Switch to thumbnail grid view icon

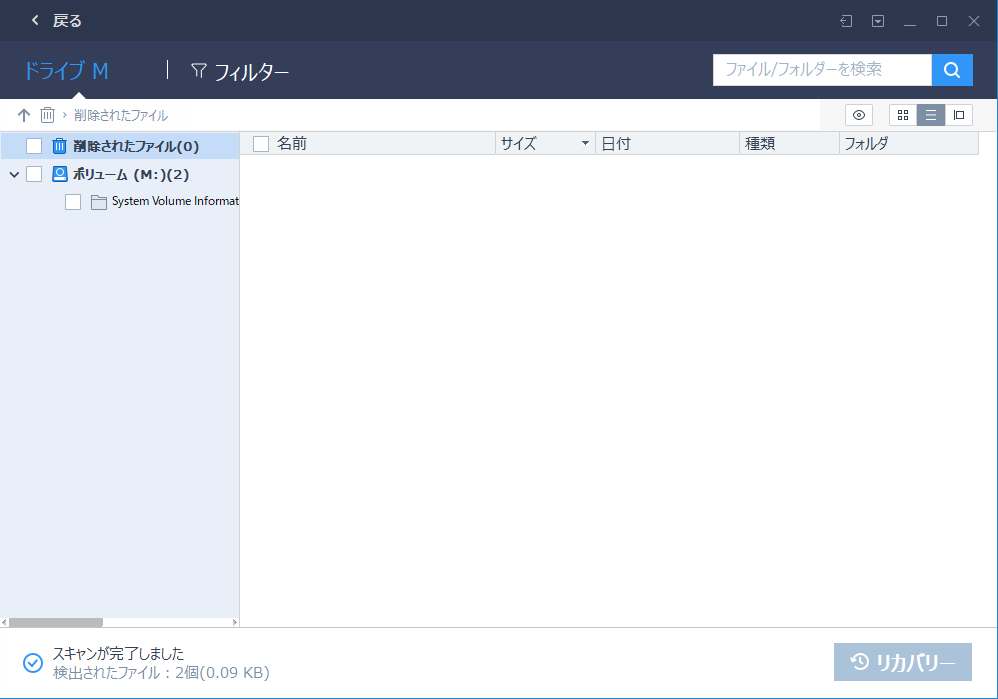pos(902,115)
